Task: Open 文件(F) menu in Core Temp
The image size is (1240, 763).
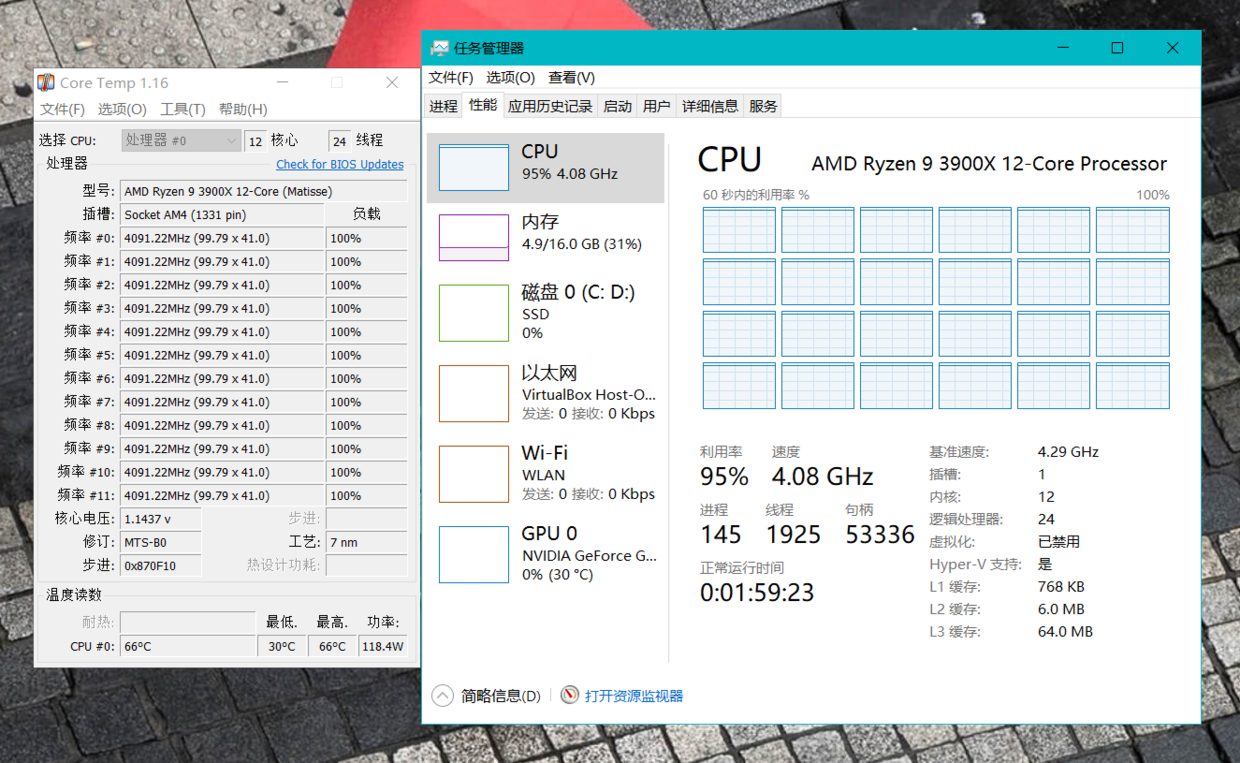Action: pyautogui.click(x=63, y=109)
